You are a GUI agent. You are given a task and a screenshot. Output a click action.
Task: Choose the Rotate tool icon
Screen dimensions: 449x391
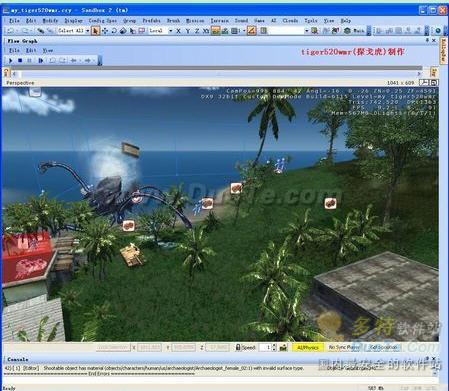114,31
